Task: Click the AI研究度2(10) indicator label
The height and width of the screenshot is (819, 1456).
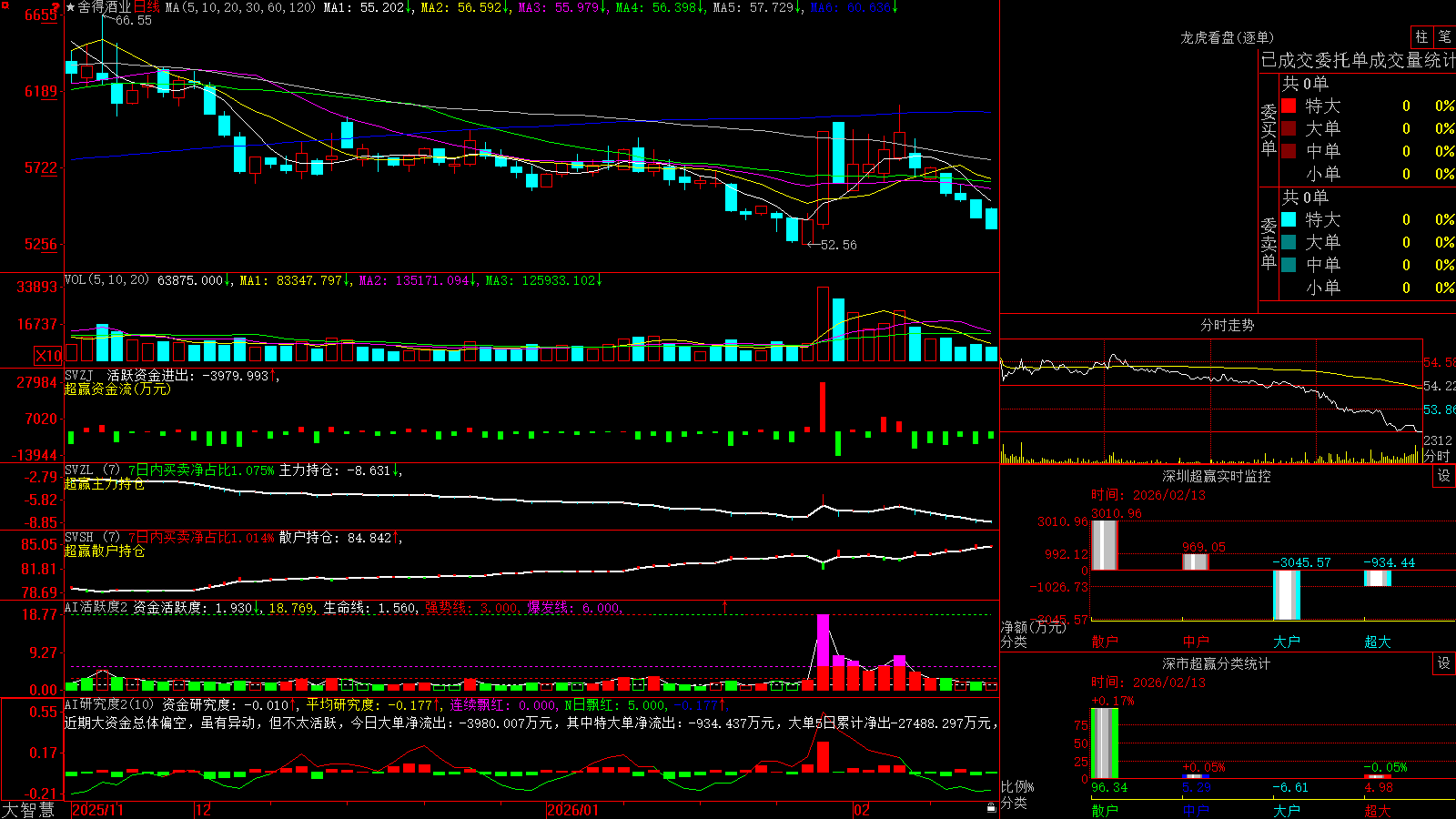Action: 110,704
